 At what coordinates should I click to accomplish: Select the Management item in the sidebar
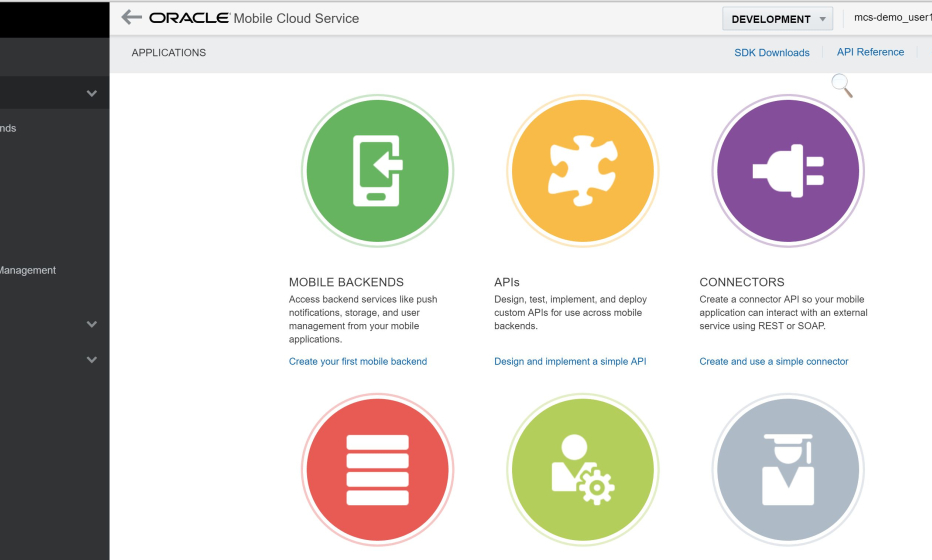(28, 270)
